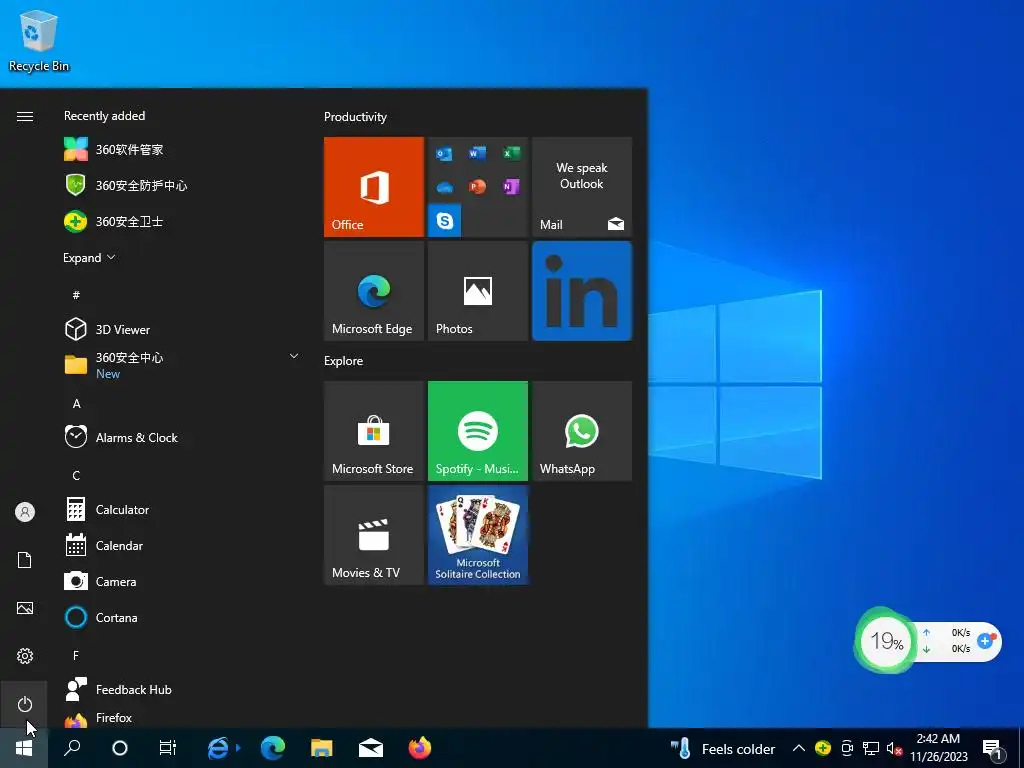
Task: Open taskbar Search
Action: click(x=72, y=748)
